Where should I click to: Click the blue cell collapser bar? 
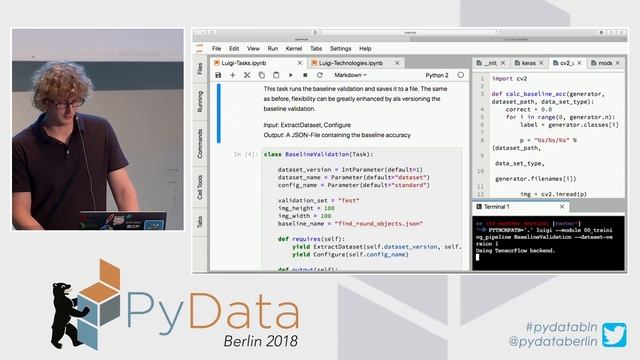tap(219, 113)
